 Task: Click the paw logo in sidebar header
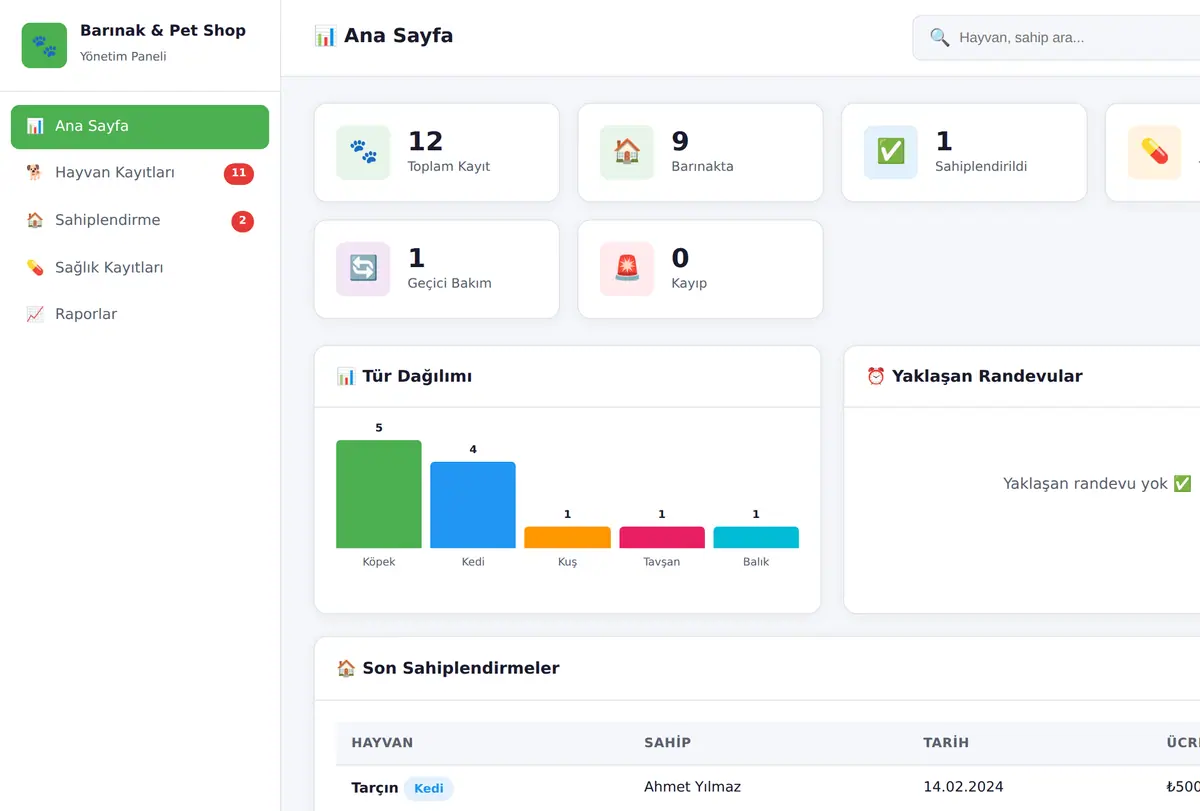pyautogui.click(x=44, y=45)
